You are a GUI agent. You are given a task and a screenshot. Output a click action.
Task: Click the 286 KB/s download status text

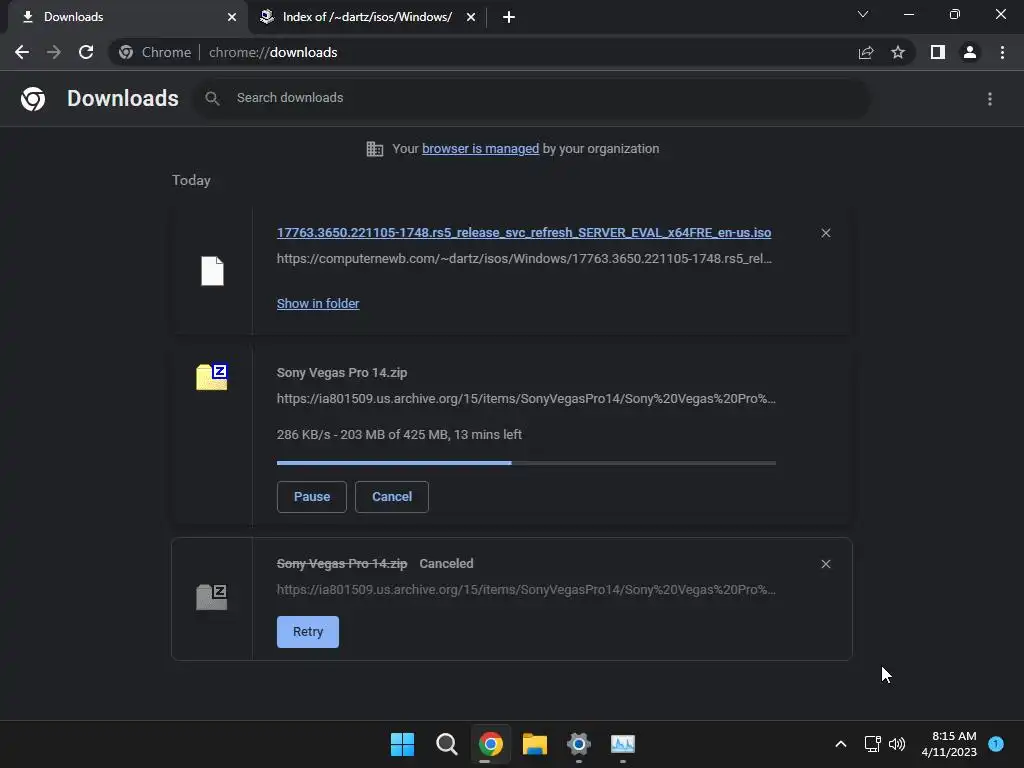coord(399,435)
